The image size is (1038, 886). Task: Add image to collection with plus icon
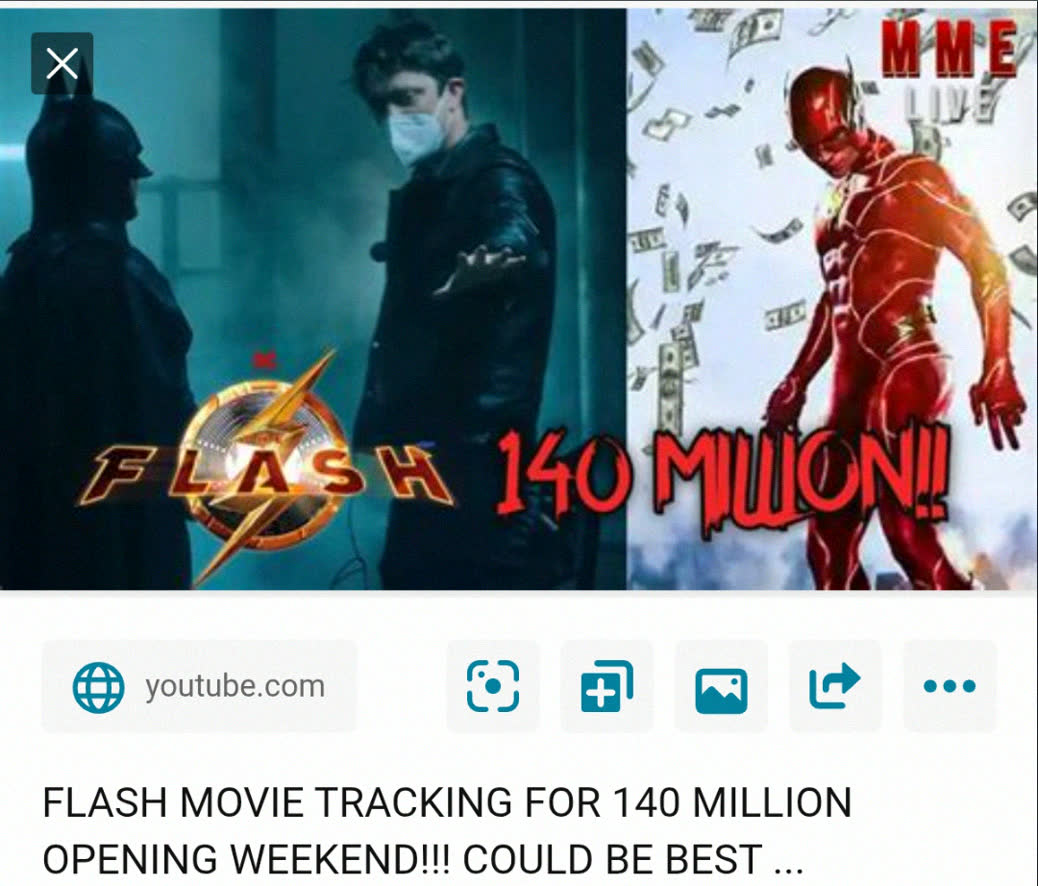coord(606,686)
